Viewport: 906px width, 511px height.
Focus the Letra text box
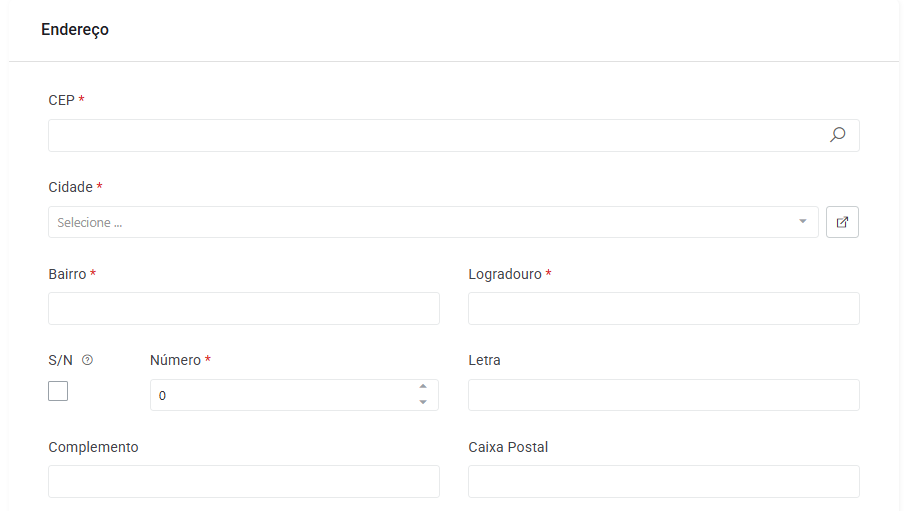[x=664, y=395]
